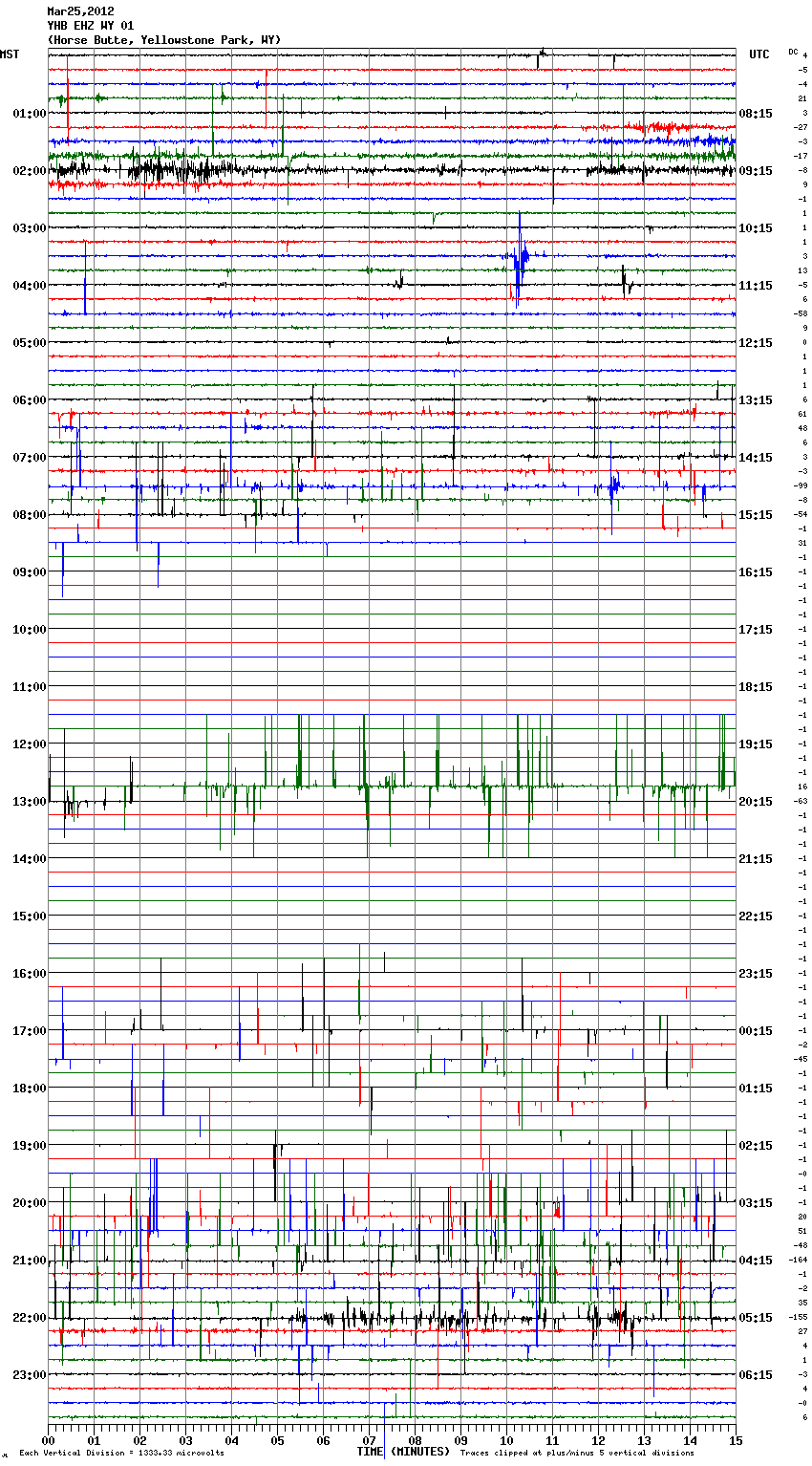Click the 15 minute tick label
Screen dimensions: 812x1466
[x=735, y=1439]
